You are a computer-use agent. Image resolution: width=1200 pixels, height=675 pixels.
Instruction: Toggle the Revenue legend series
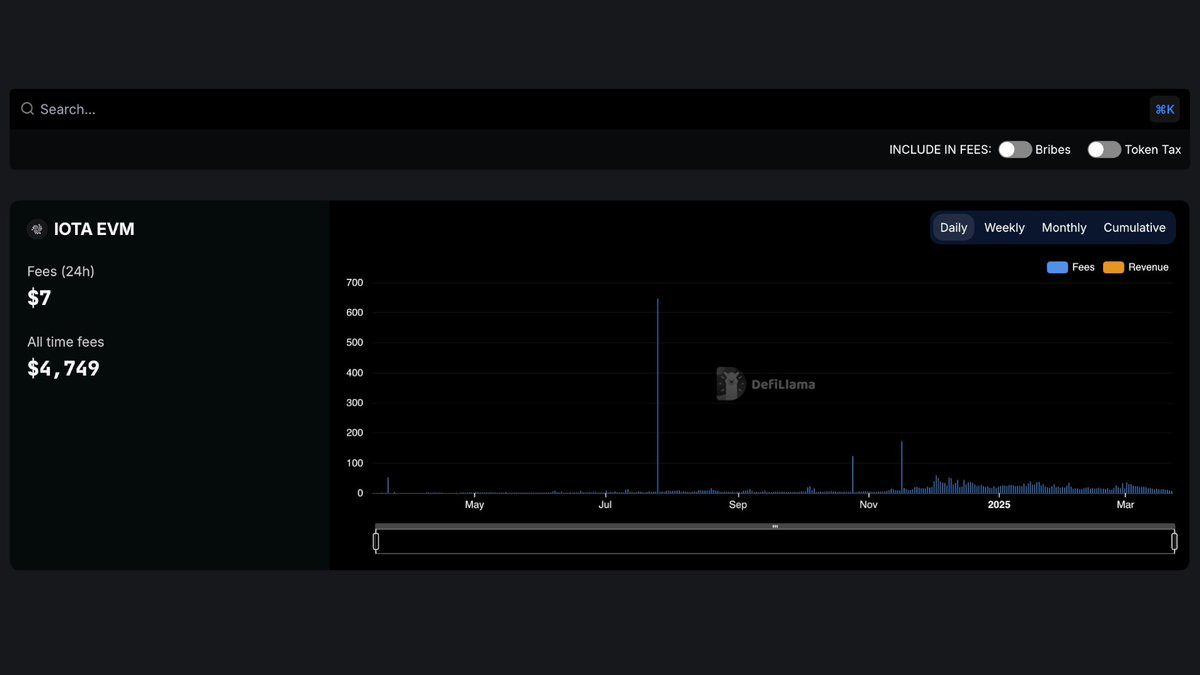(x=1135, y=267)
